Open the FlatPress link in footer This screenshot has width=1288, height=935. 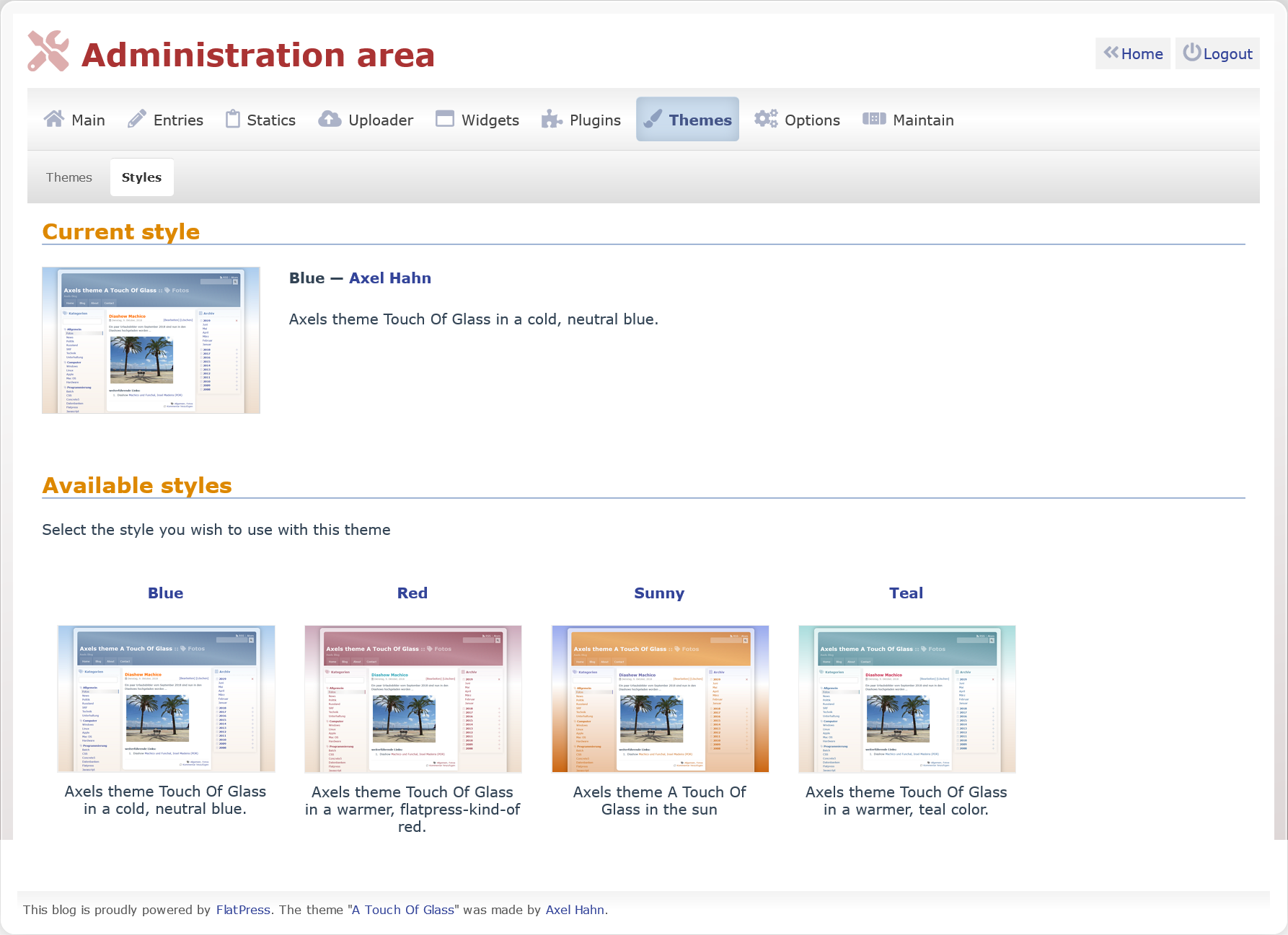click(x=243, y=910)
